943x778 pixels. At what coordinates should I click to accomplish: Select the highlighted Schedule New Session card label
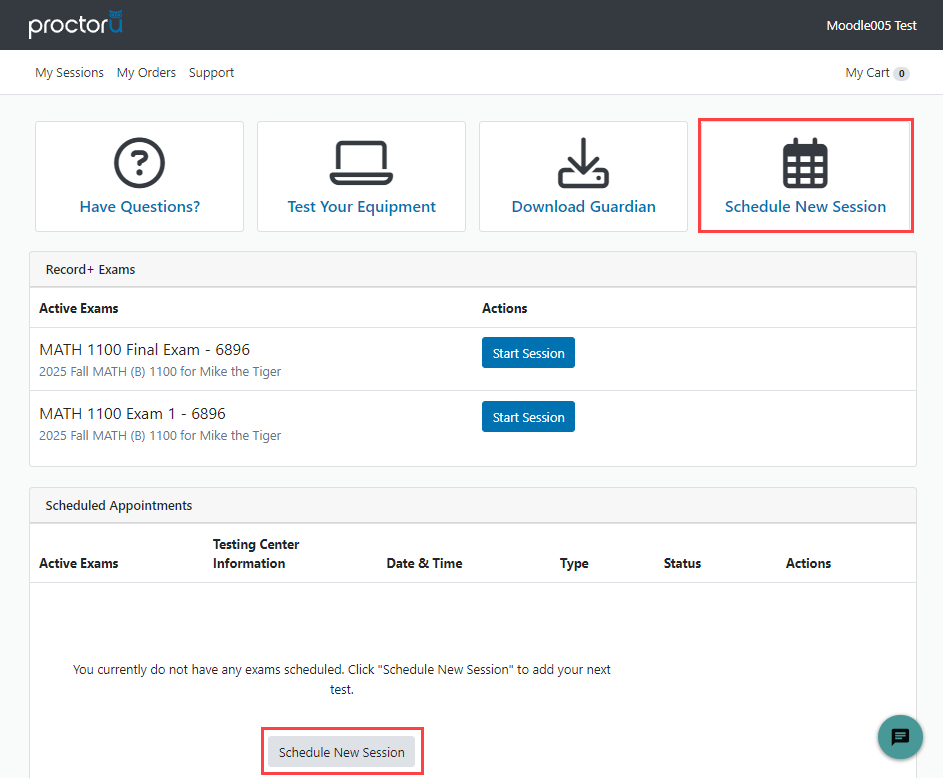pos(805,206)
